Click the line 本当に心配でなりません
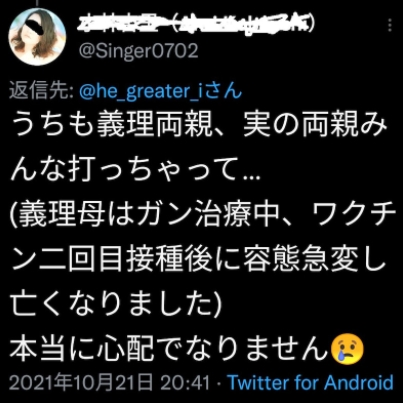This screenshot has width=403, height=403. (x=169, y=349)
